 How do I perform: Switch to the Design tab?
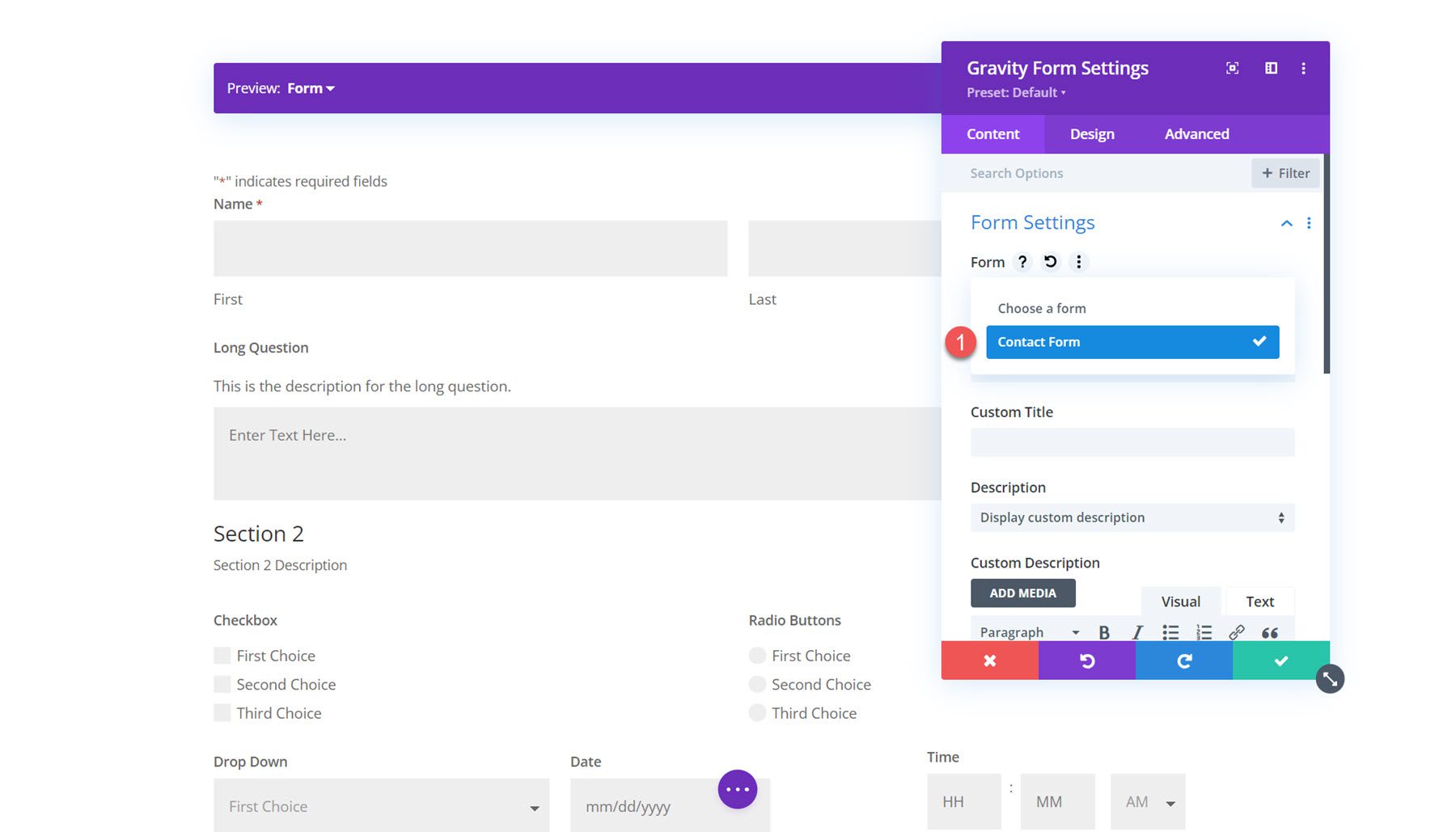point(1091,133)
